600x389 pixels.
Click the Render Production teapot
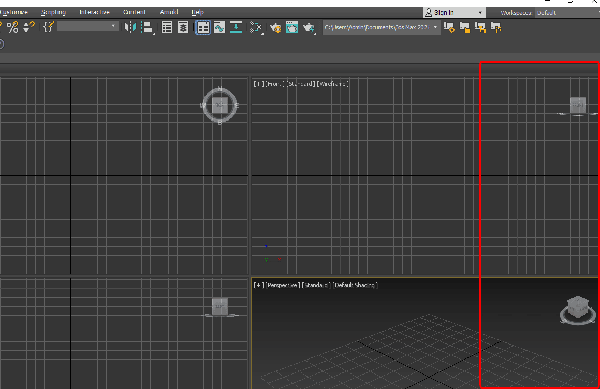click(308, 28)
